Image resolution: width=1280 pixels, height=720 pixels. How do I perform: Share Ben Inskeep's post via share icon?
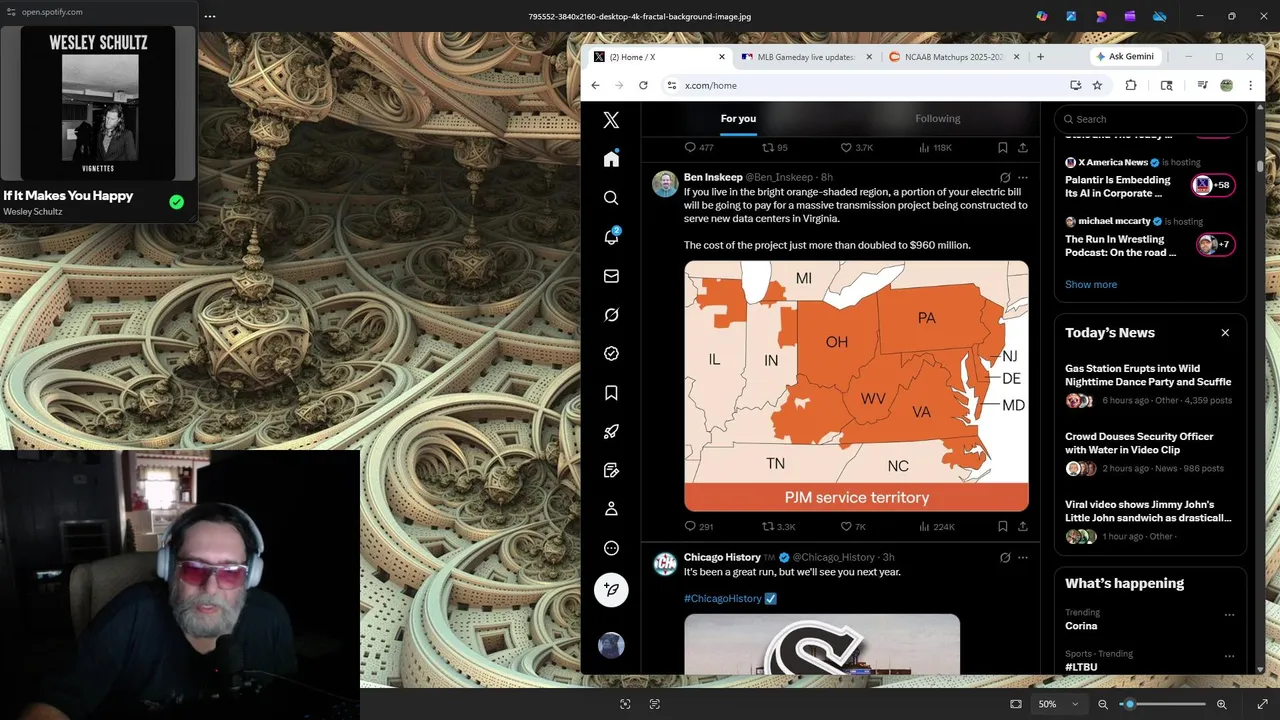coord(1022,526)
